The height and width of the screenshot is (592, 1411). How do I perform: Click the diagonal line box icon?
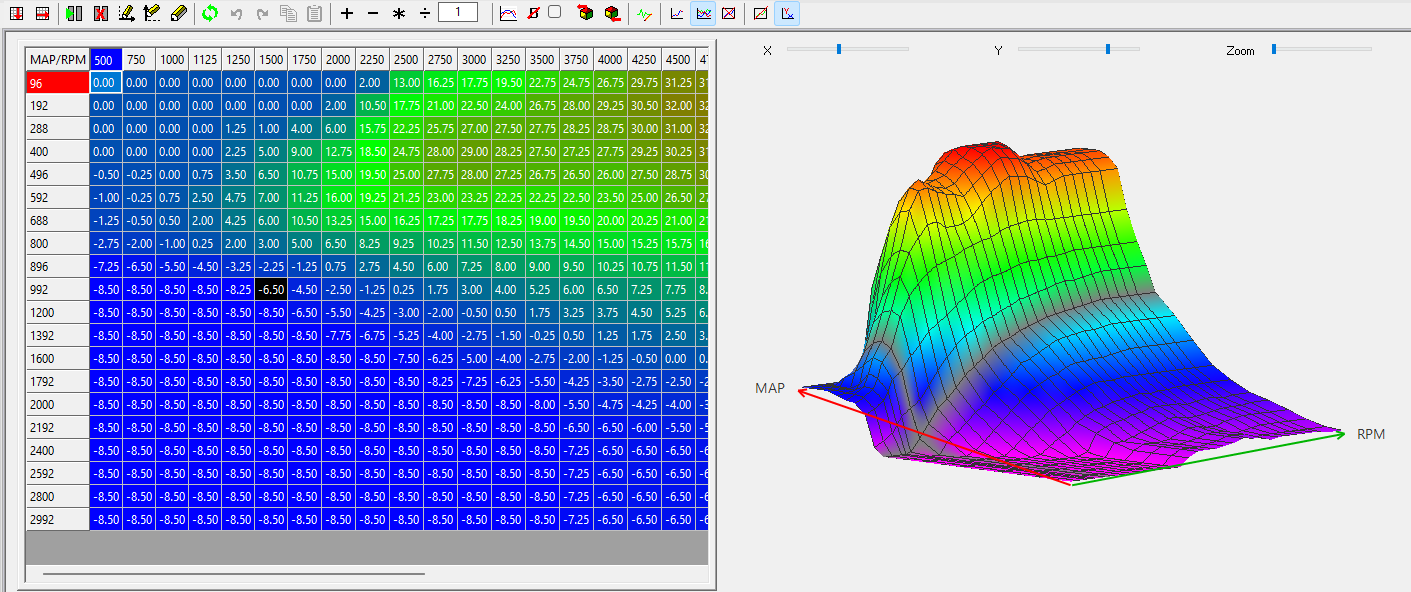(761, 13)
